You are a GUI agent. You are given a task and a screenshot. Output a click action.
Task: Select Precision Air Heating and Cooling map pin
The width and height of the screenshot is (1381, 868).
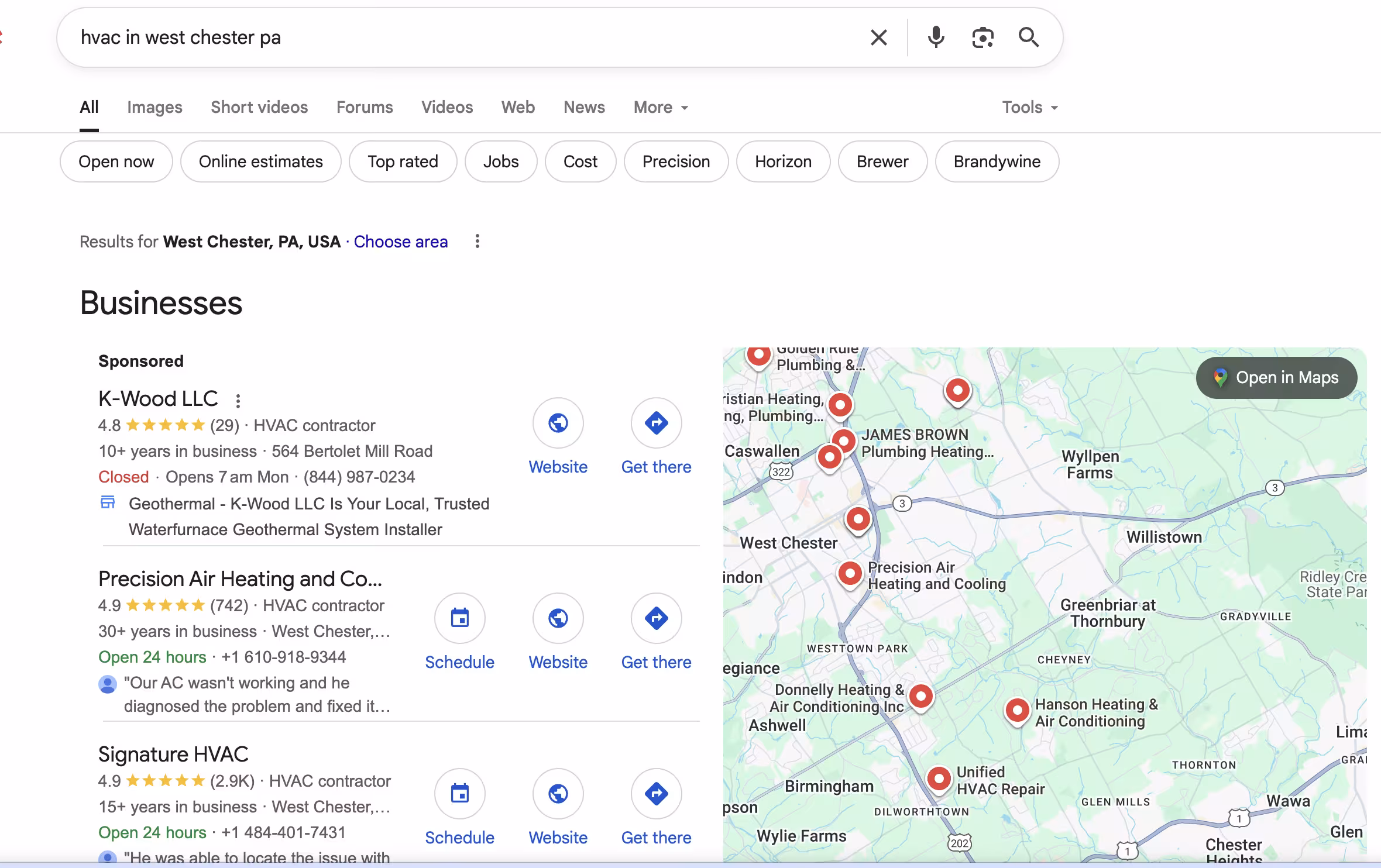(x=850, y=575)
